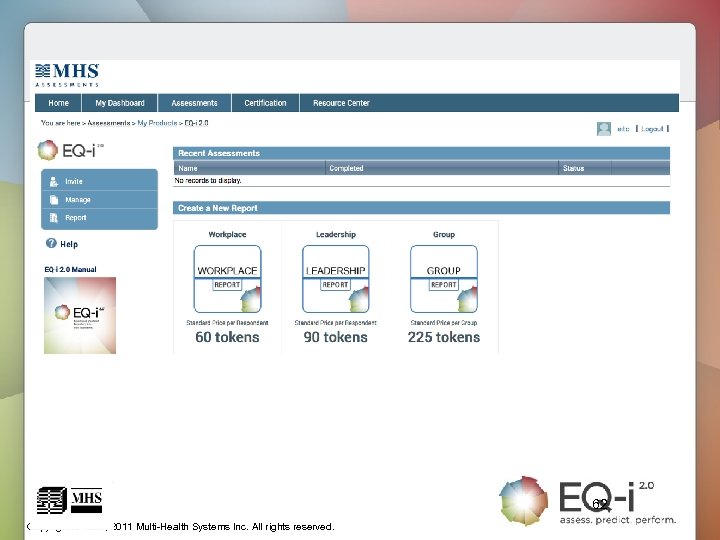Click the Create a New Report header
720x540 pixels.
coord(421,208)
